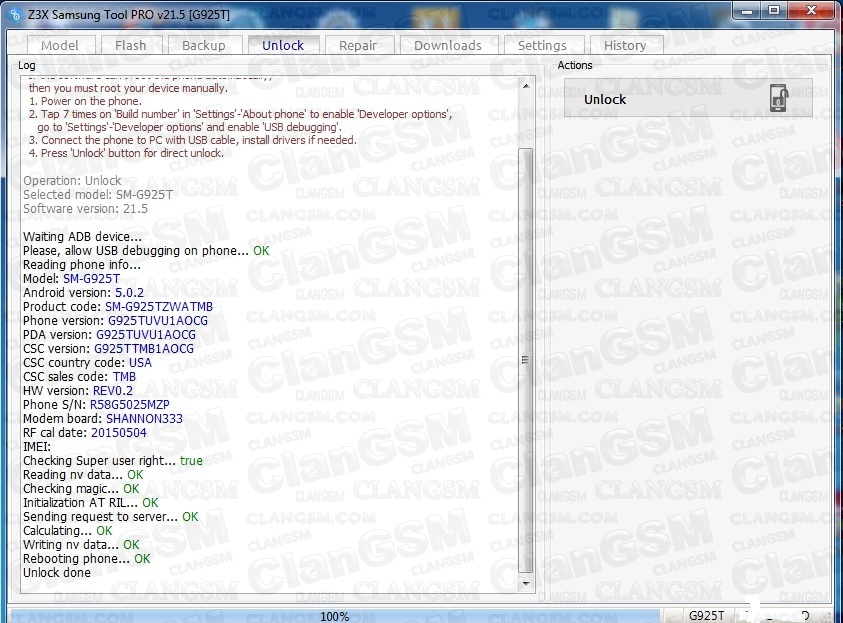
Task: Click the G925T status bar entry
Action: [706, 616]
